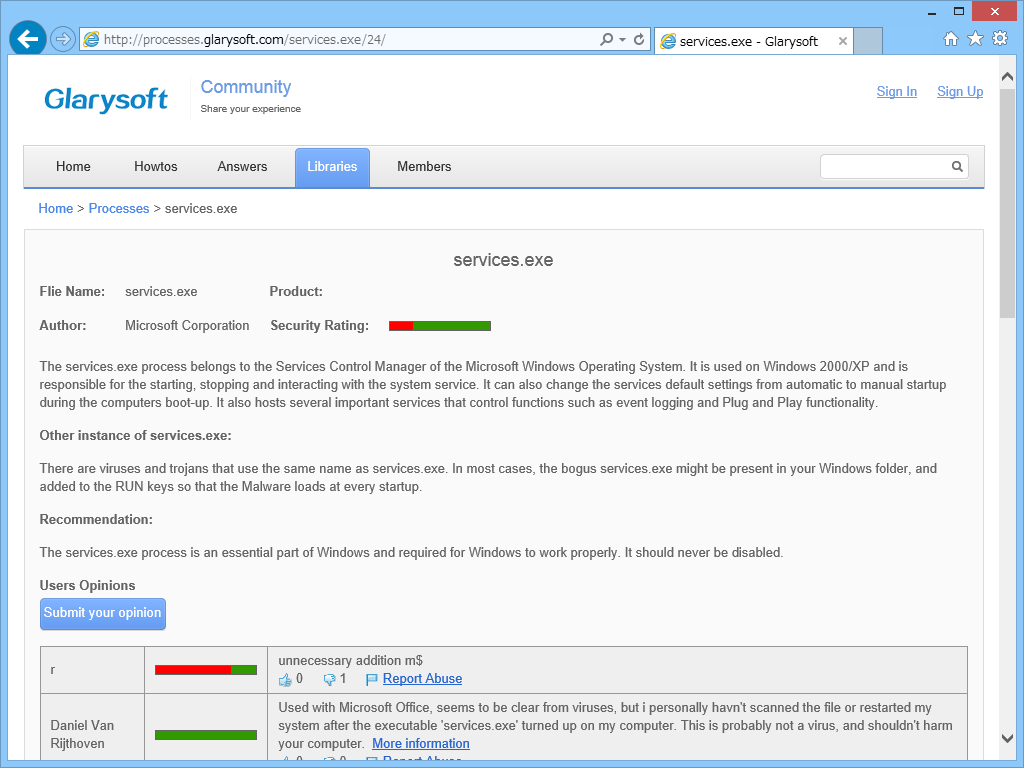Open More information link in Daniel's comment
Screen dimensions: 1024x768
[421, 744]
